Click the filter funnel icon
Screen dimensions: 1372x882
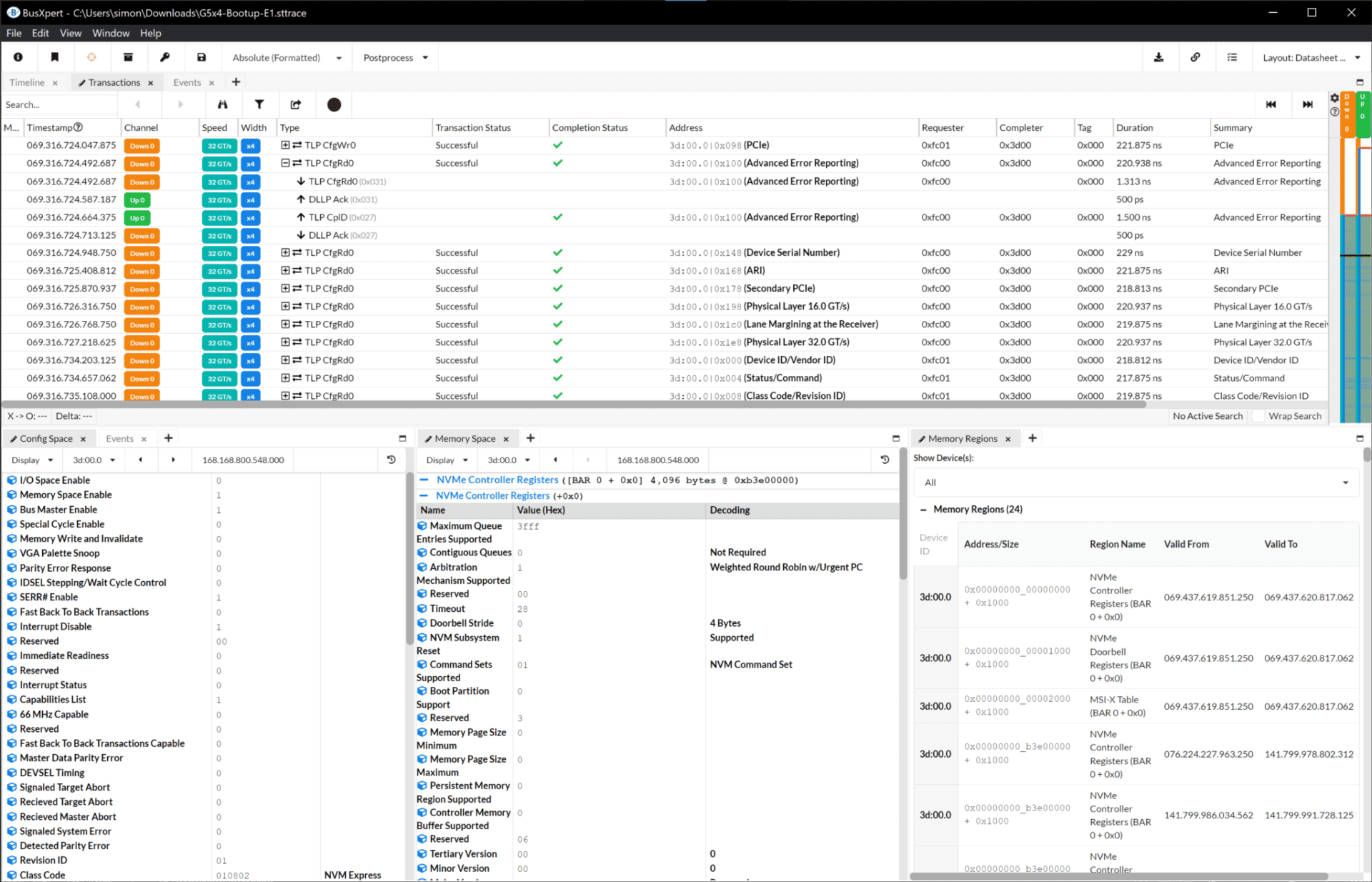point(259,104)
